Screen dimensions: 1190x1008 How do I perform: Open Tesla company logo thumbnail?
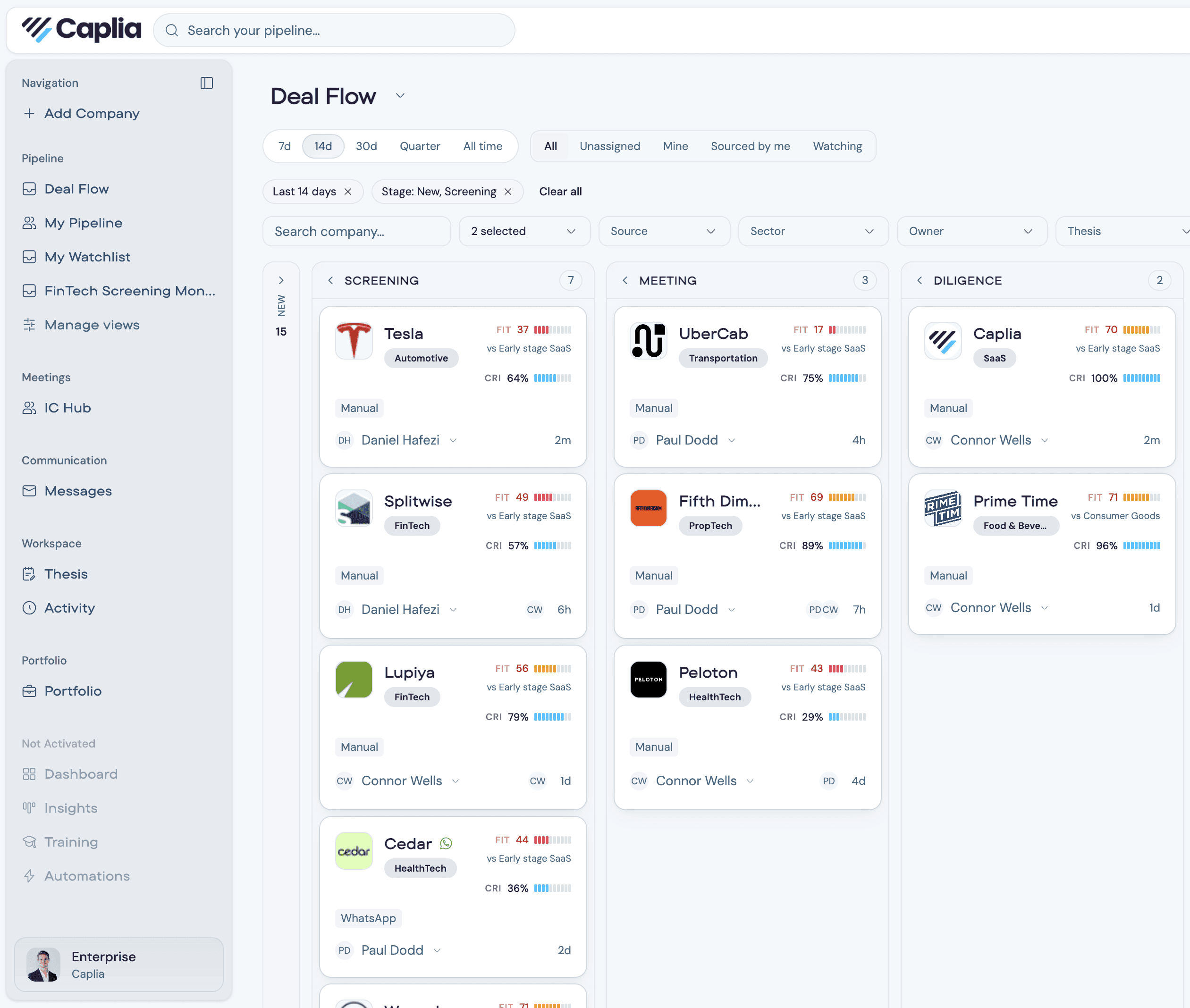(x=354, y=341)
